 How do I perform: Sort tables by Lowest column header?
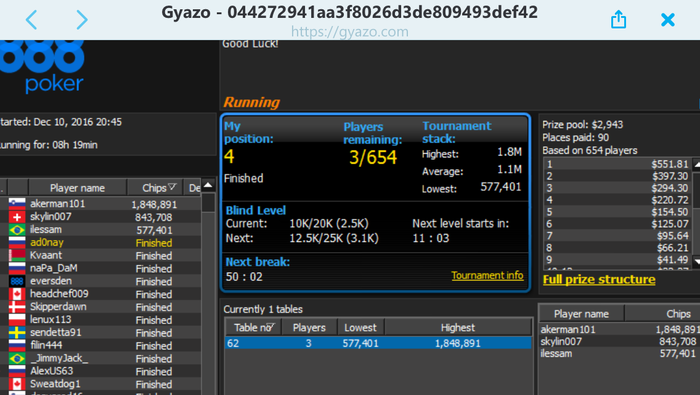(x=360, y=328)
